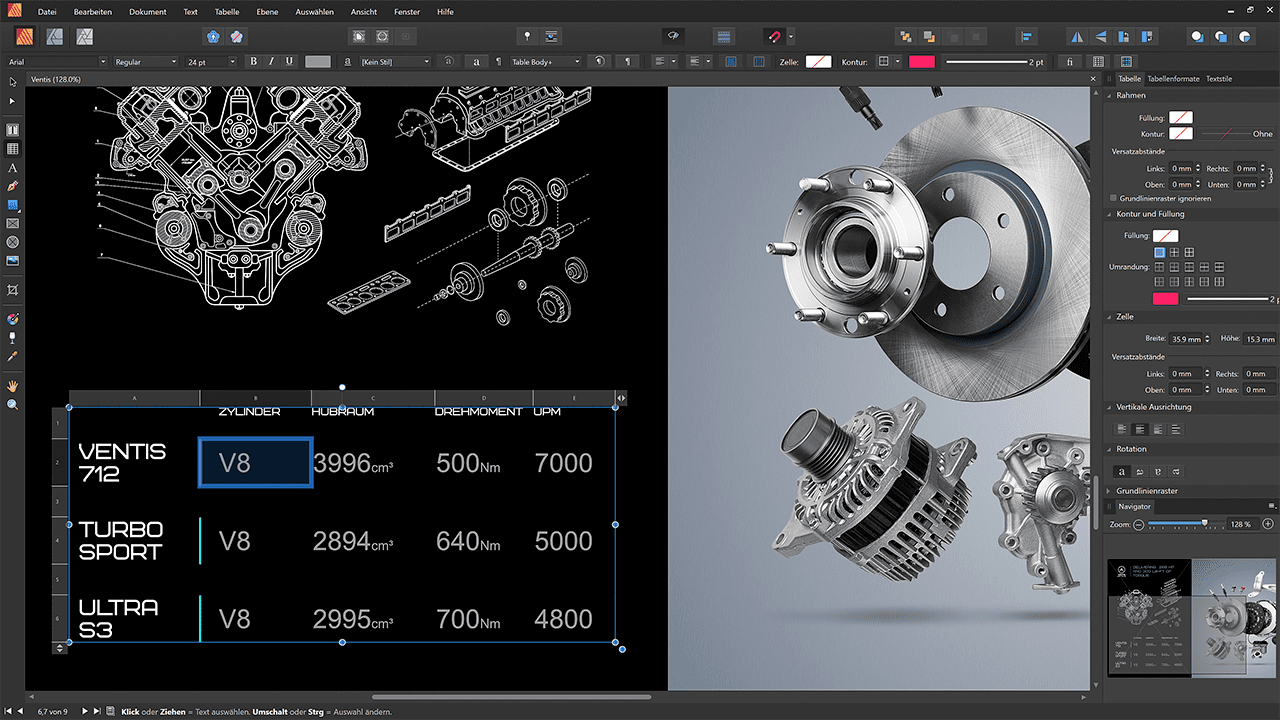The width and height of the screenshot is (1280, 720).
Task: Select the Table tool in left toolbar
Action: (13, 149)
